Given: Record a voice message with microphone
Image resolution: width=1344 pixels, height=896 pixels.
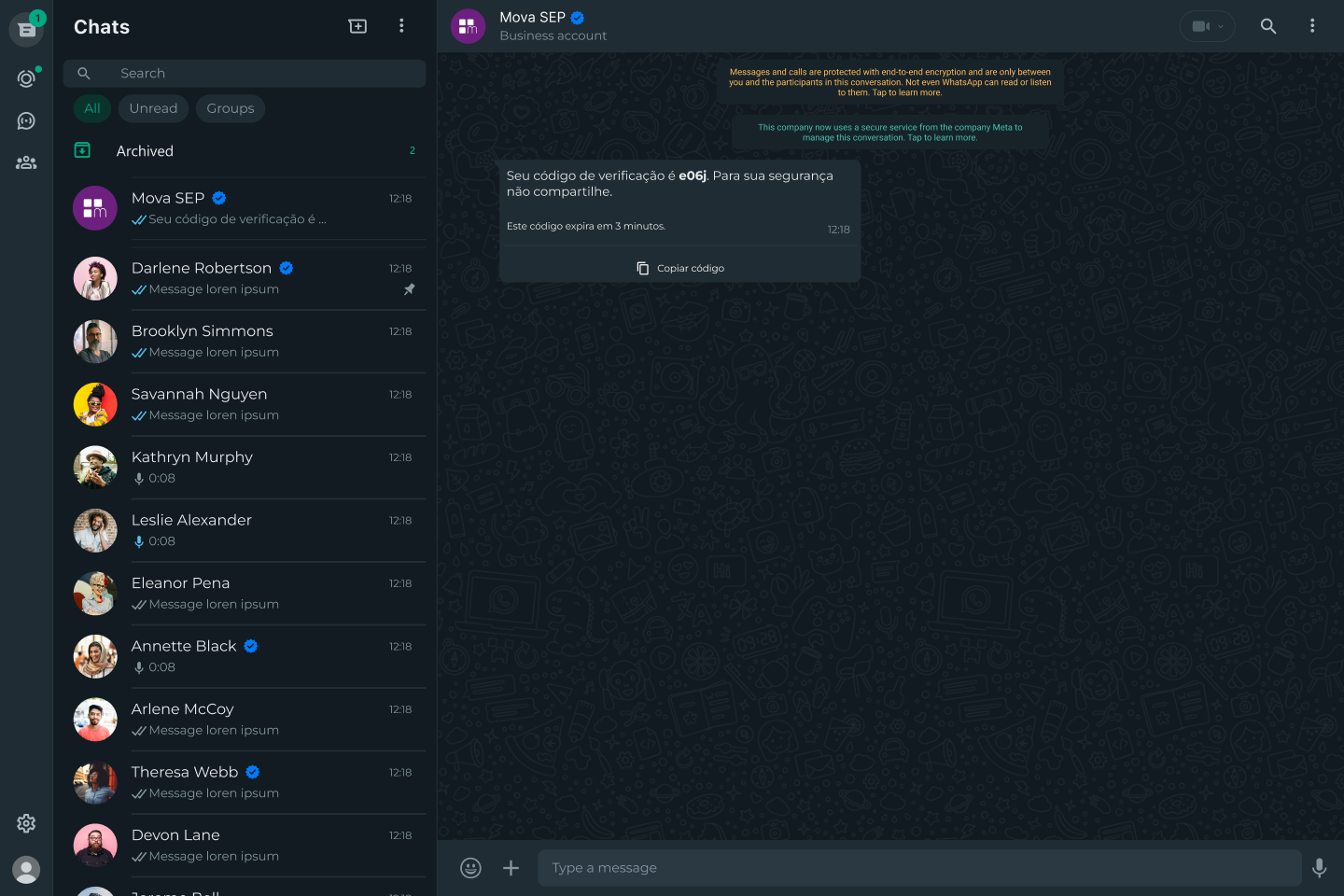Looking at the screenshot, I should tap(1319, 868).
